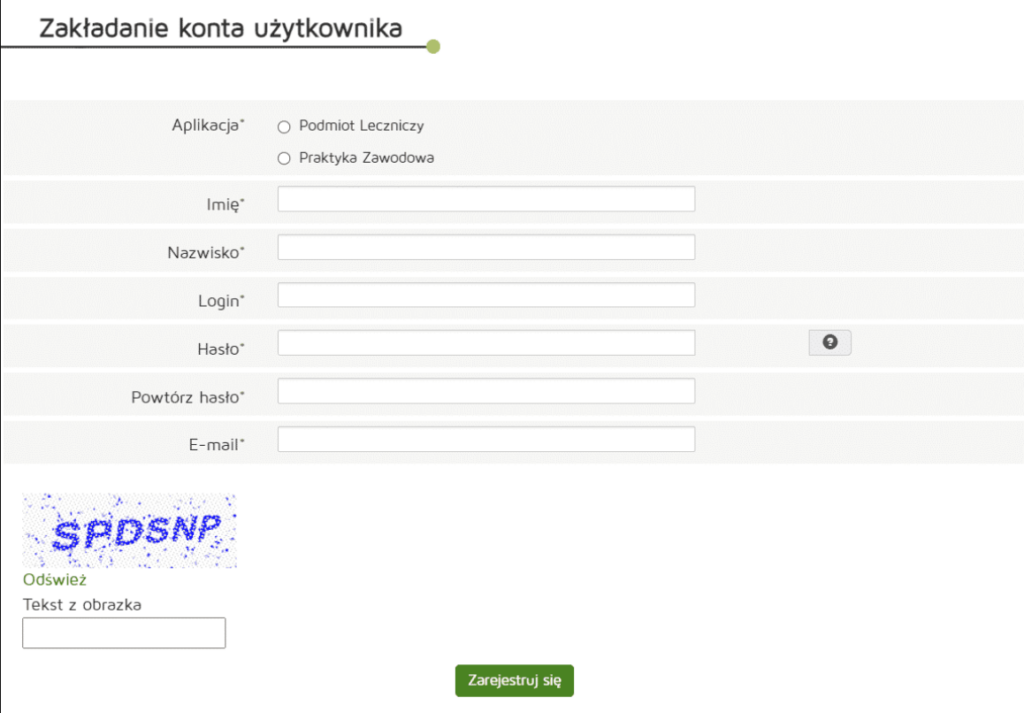Screen dimensions: 1024x713
Task: Click the Login label text
Action: coord(220,301)
